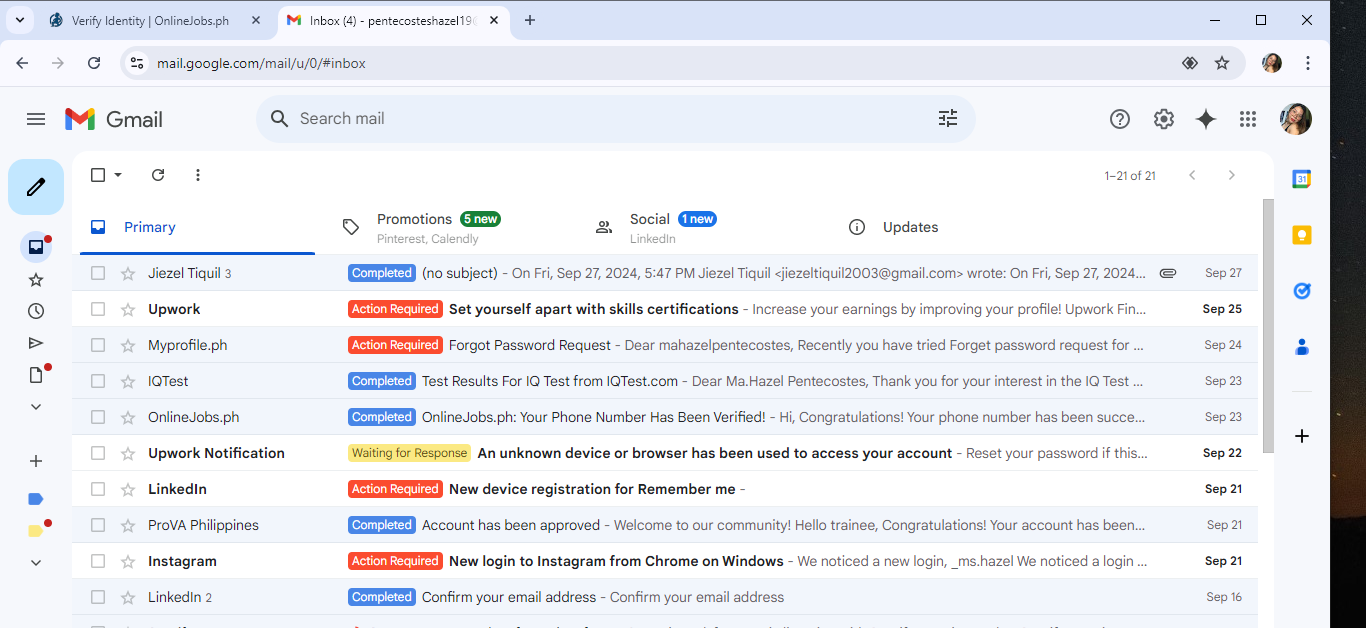The width and height of the screenshot is (1366, 628).
Task: Click the Action Required label on Instagram email
Action: pos(395,561)
